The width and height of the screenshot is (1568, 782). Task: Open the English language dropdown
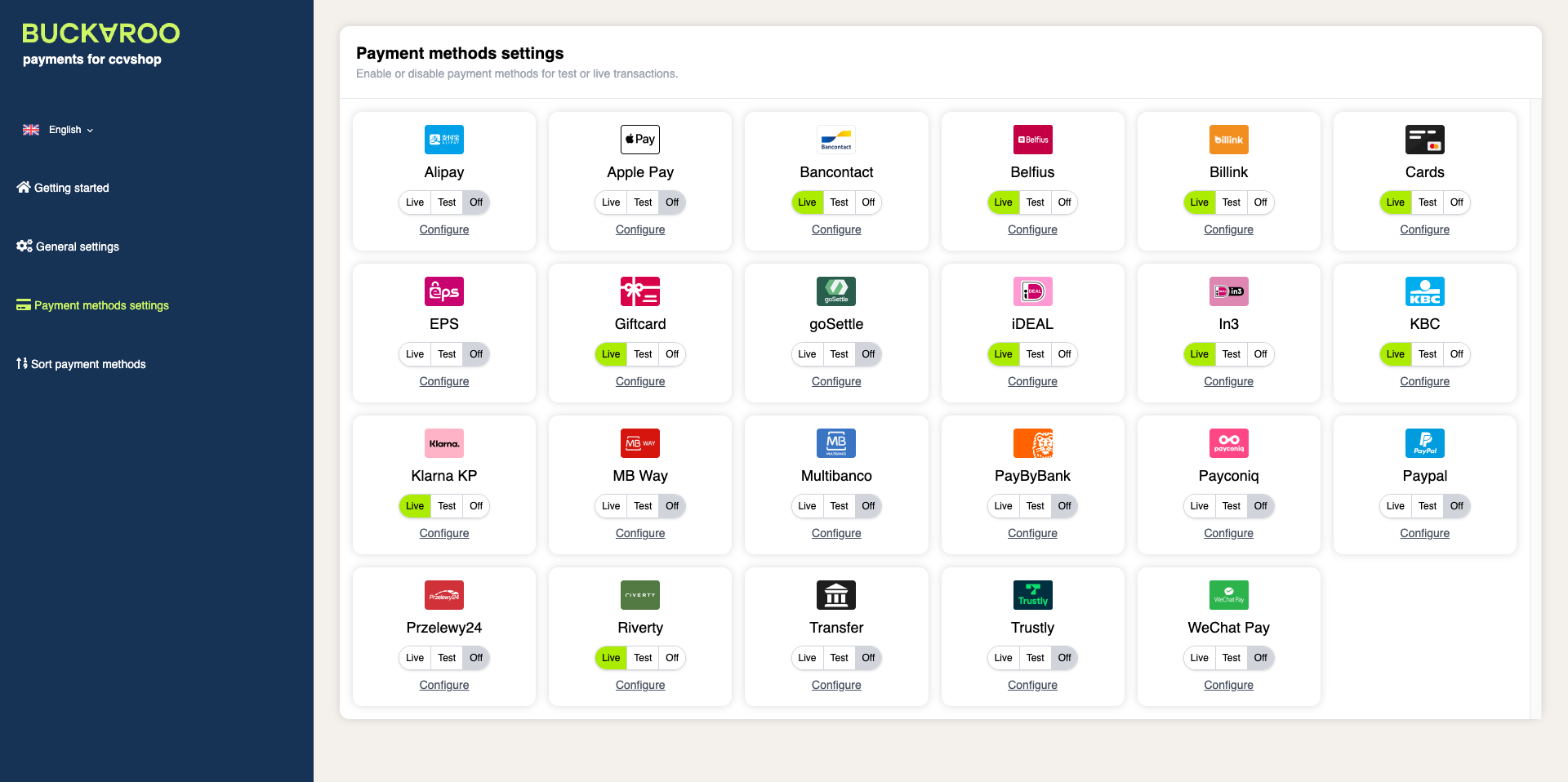(x=58, y=130)
